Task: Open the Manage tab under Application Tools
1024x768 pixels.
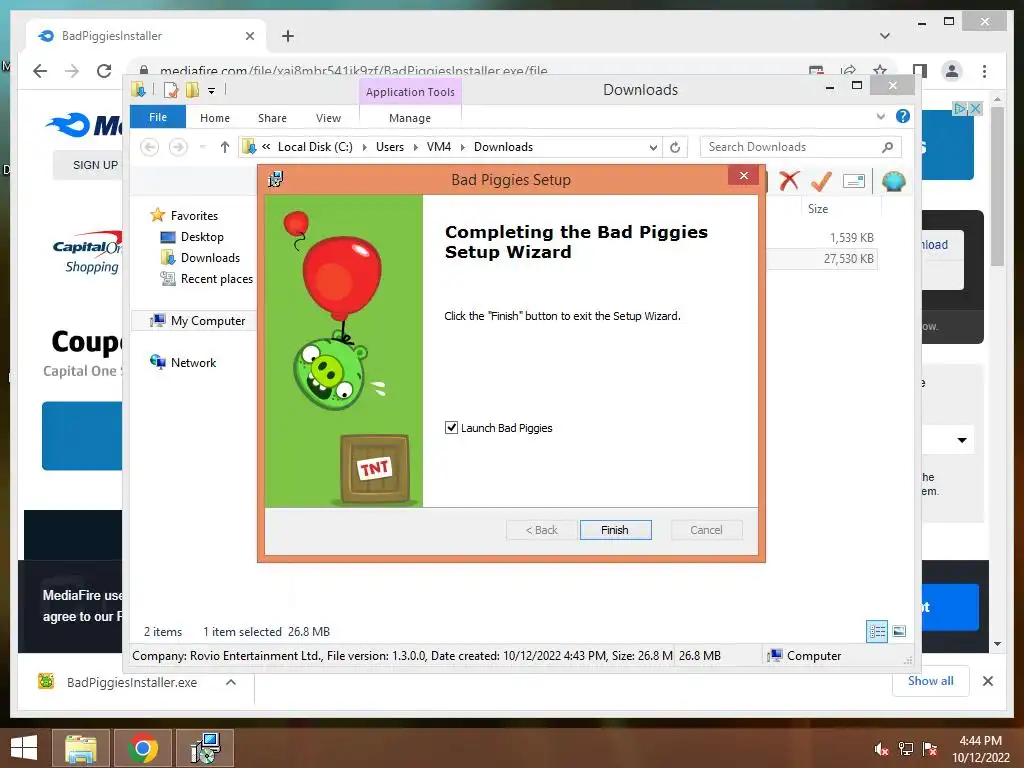Action: pos(410,118)
